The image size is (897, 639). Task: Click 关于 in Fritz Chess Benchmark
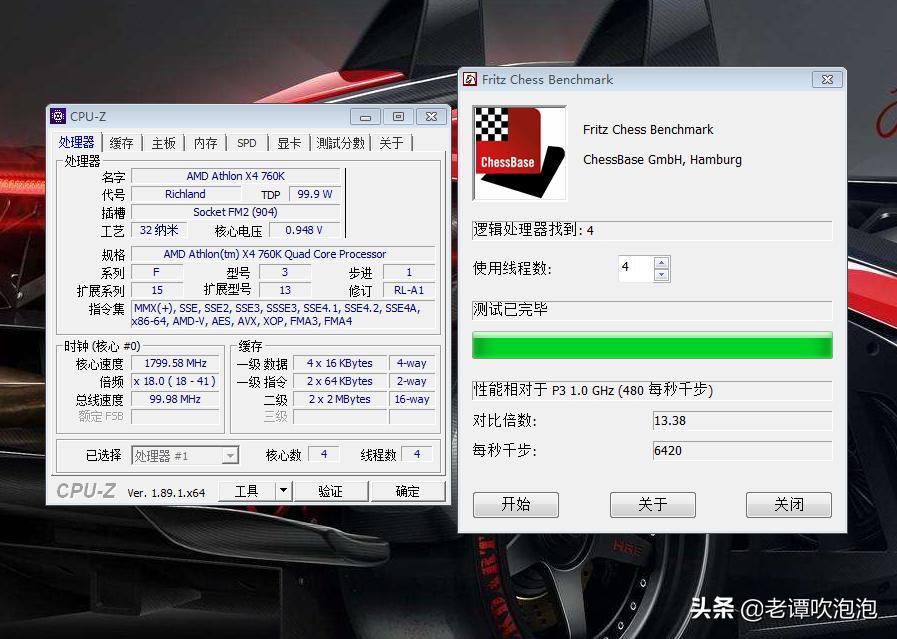652,505
